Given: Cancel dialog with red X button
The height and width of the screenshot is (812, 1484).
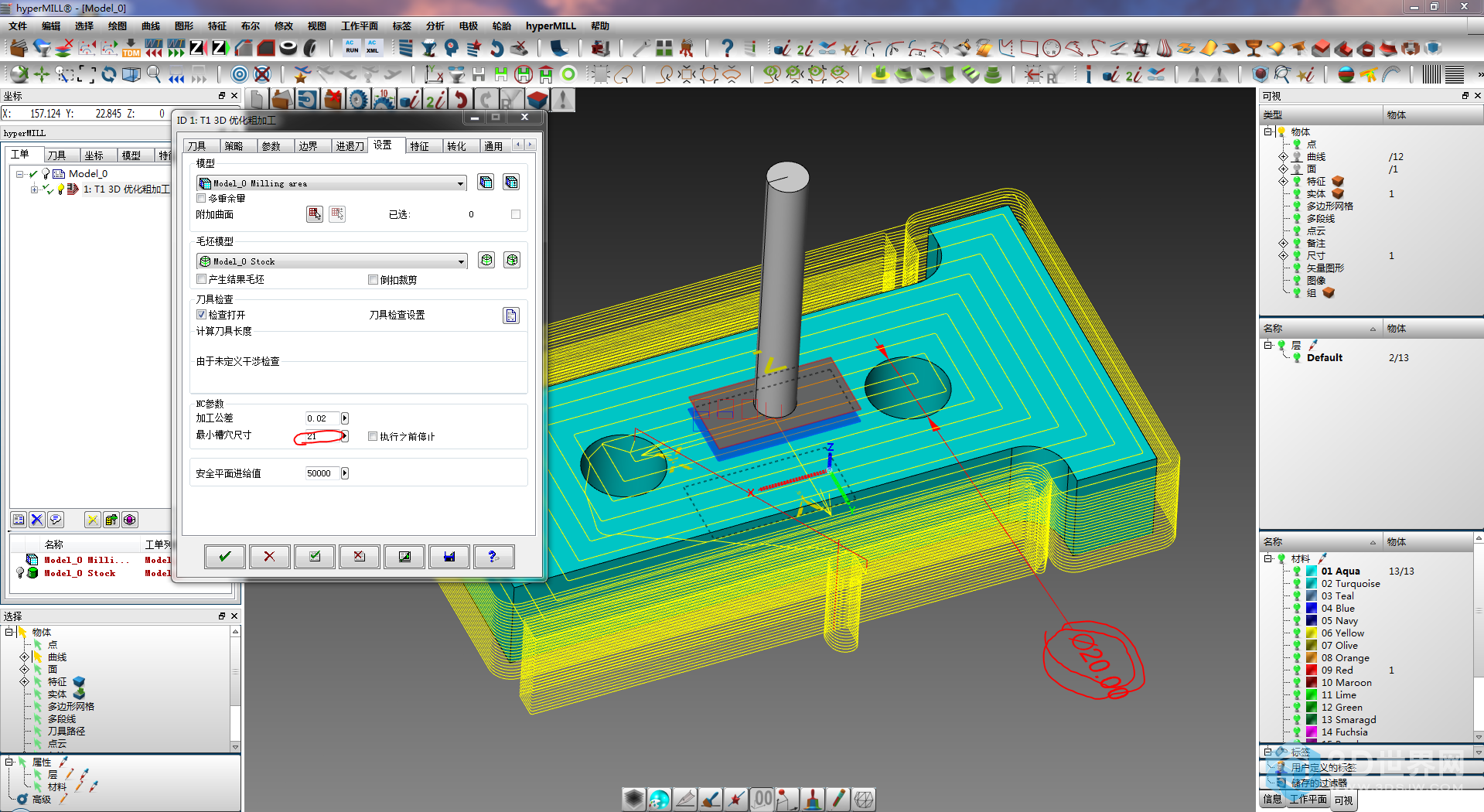Looking at the screenshot, I should tap(269, 556).
